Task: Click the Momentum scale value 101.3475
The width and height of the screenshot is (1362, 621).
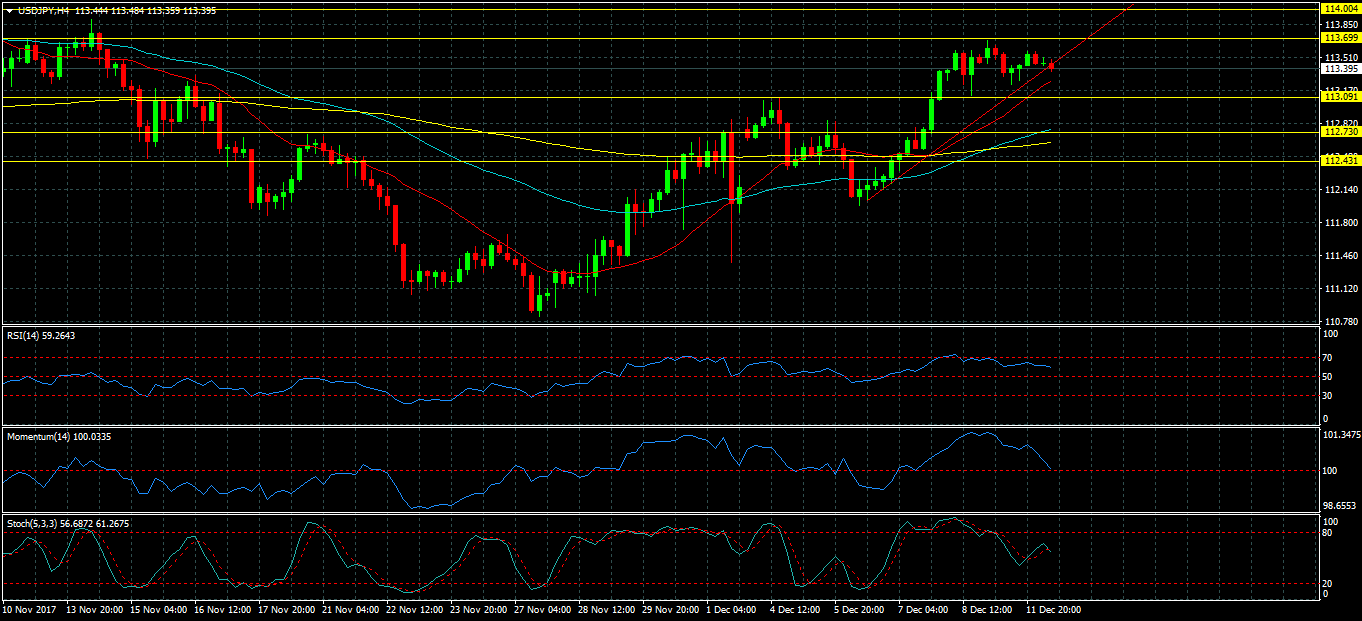Action: coord(1341,435)
